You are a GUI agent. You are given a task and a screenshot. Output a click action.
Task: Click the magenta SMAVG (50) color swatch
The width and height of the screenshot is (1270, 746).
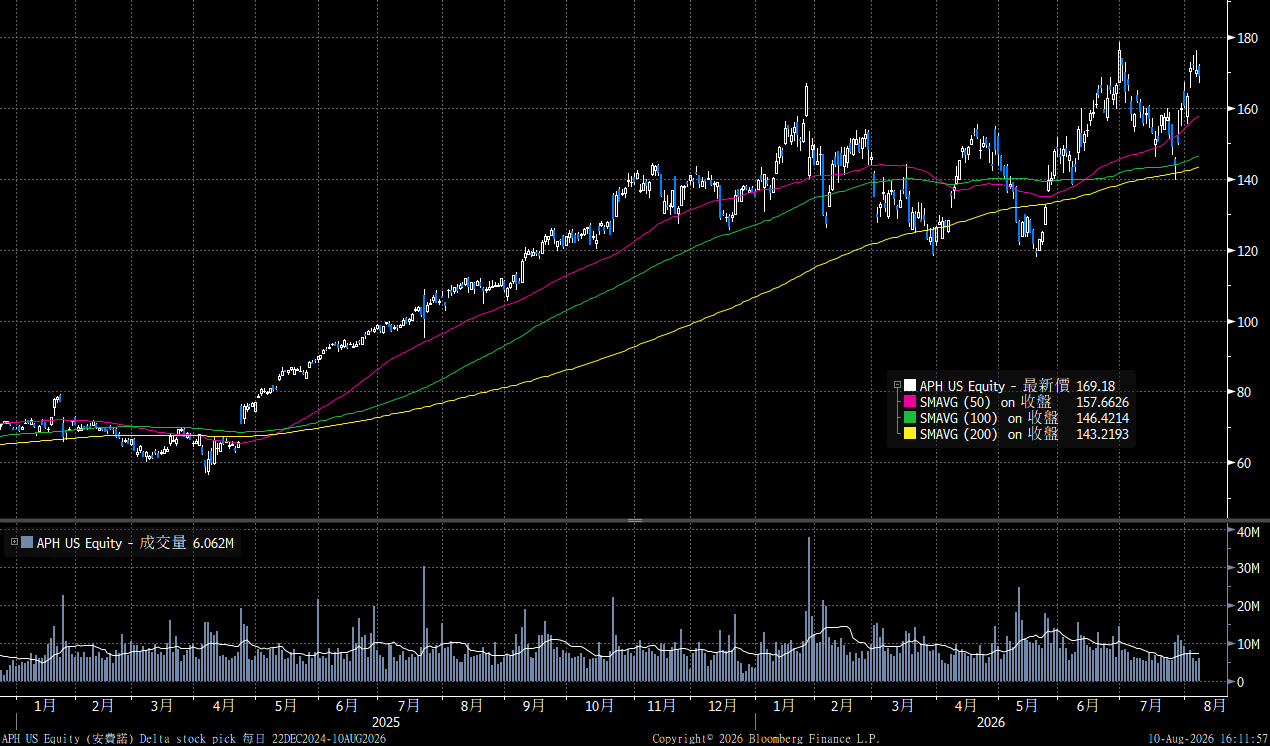(x=910, y=401)
